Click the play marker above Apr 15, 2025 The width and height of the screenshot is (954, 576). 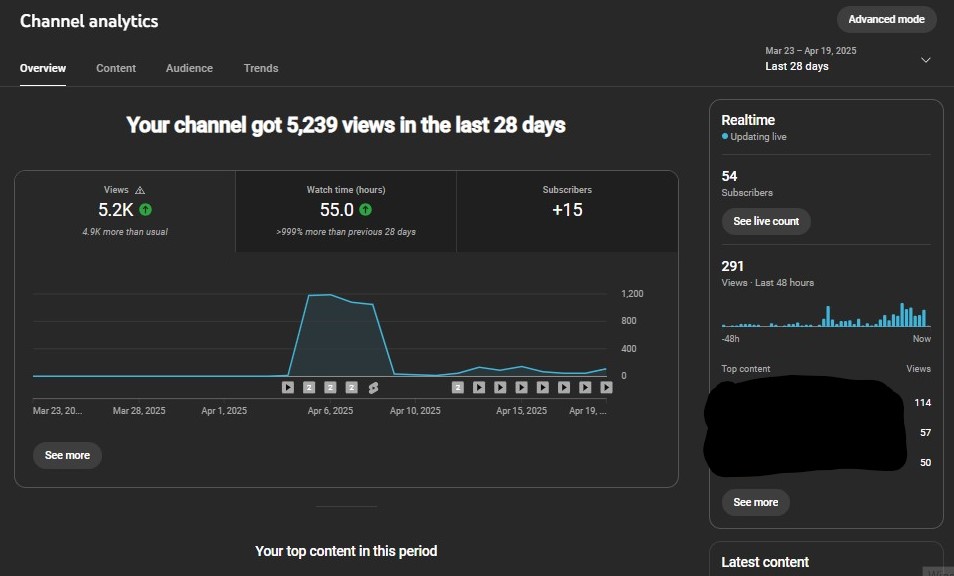click(521, 387)
